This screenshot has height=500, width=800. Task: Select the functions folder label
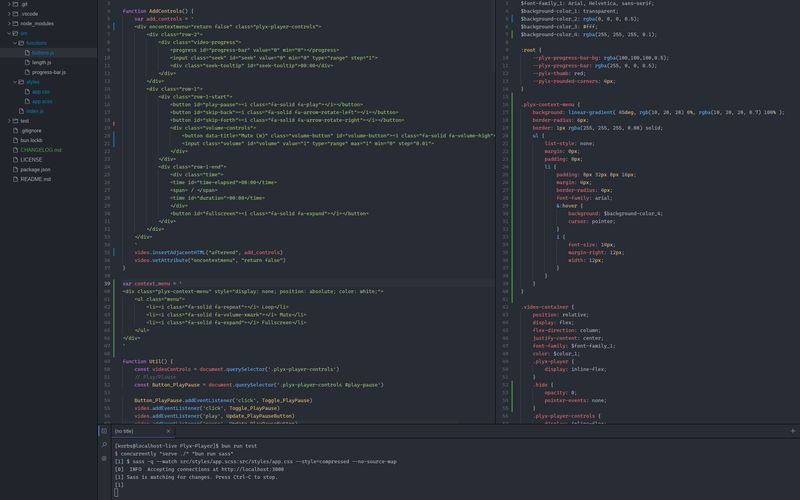[x=36, y=43]
